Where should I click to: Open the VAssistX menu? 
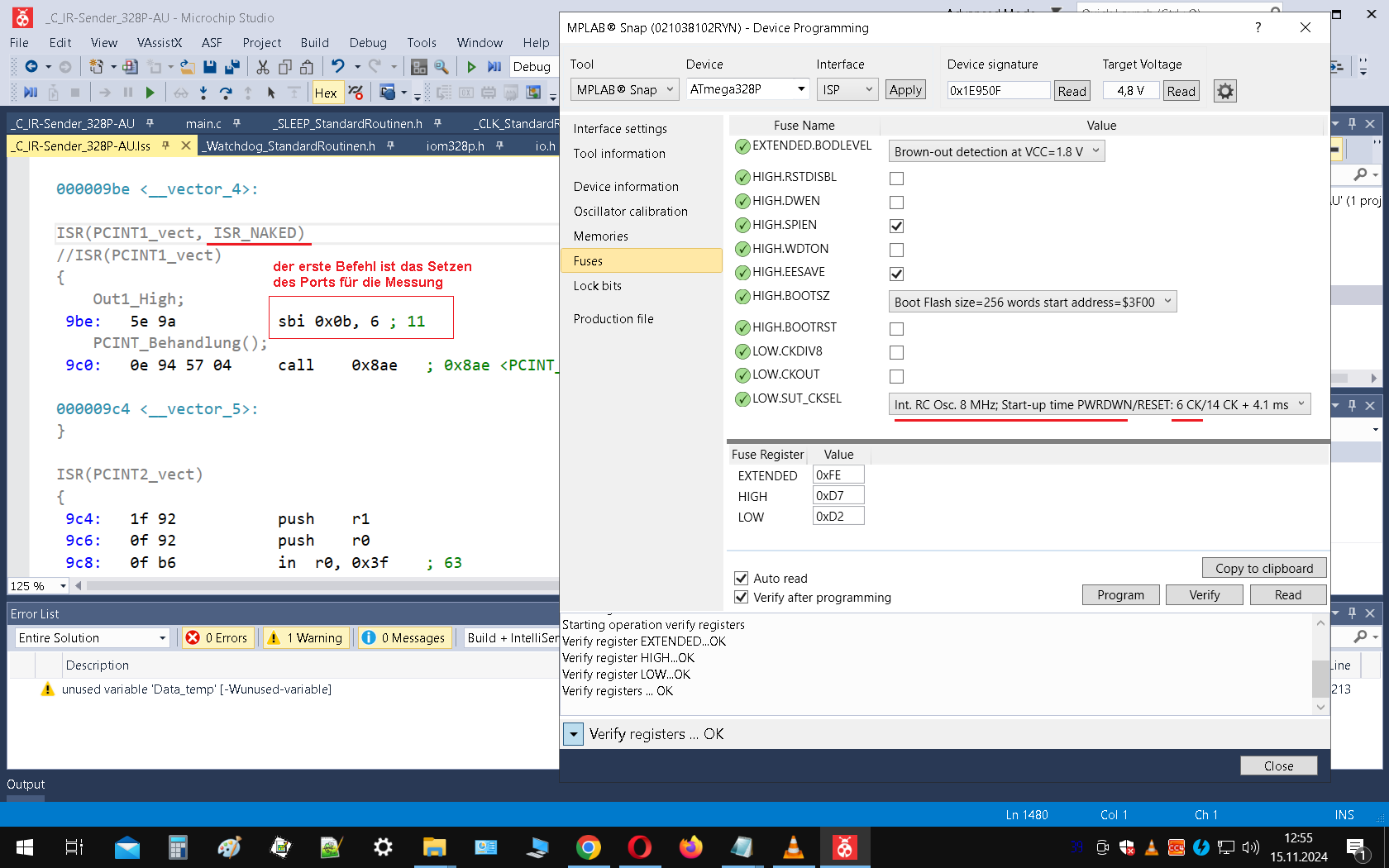click(x=159, y=42)
